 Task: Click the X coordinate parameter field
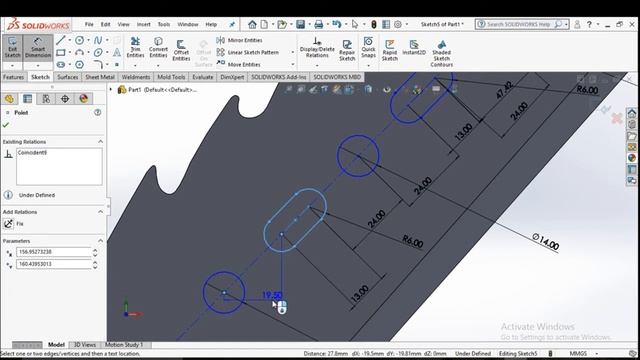click(53, 252)
